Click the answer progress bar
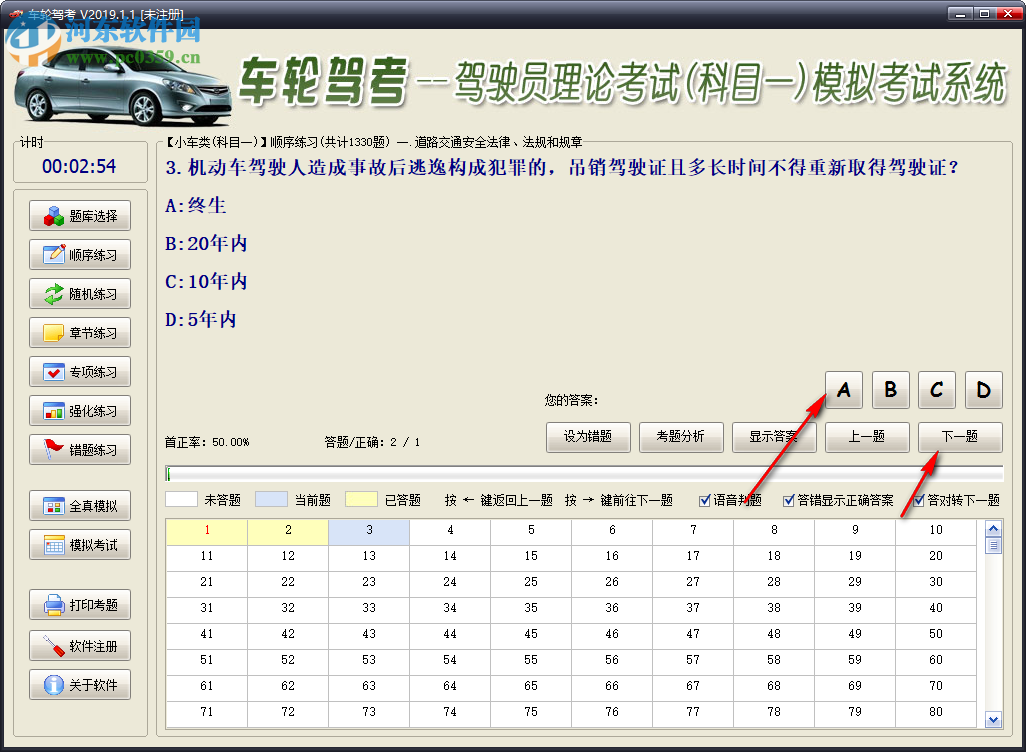1026x752 pixels. tap(584, 471)
